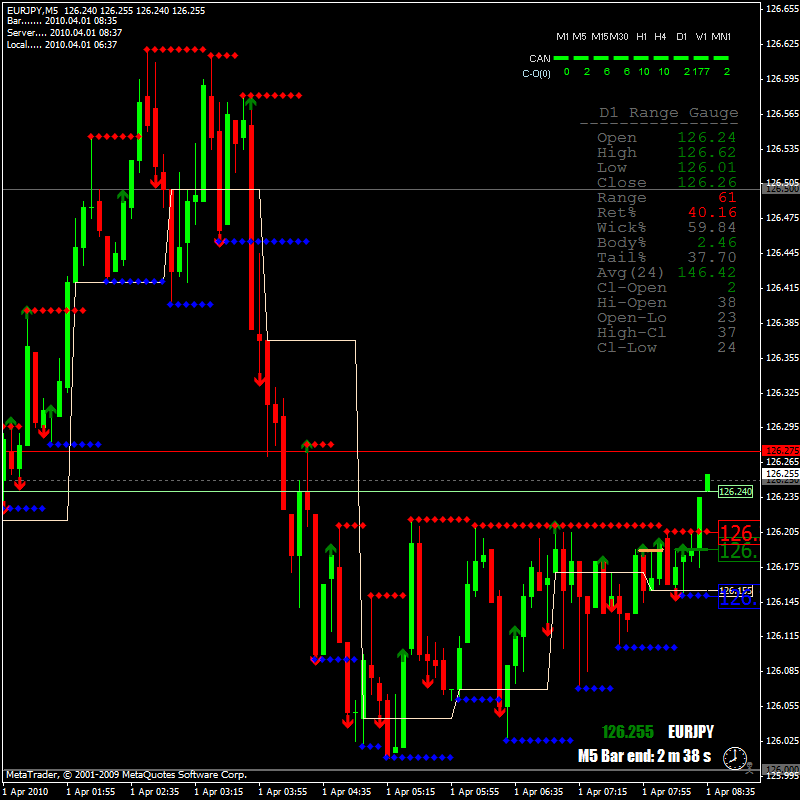Click the Cl-Low value 24
This screenshot has height=800, width=800.
[x=727, y=347]
